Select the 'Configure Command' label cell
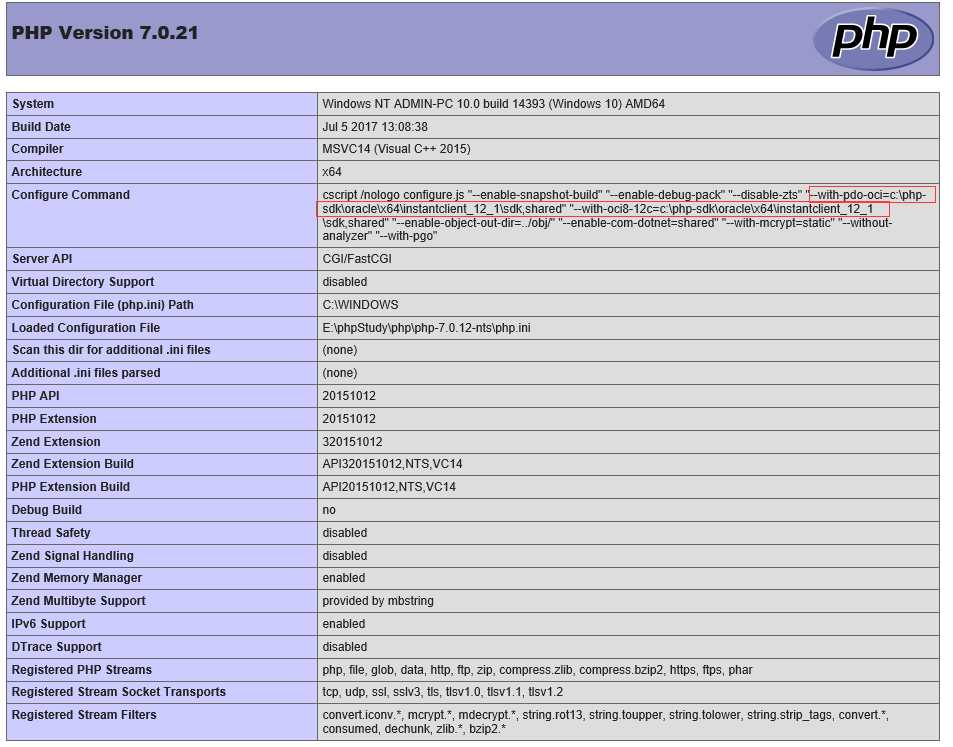Image resolution: width=953 pixels, height=747 pixels. [162, 215]
